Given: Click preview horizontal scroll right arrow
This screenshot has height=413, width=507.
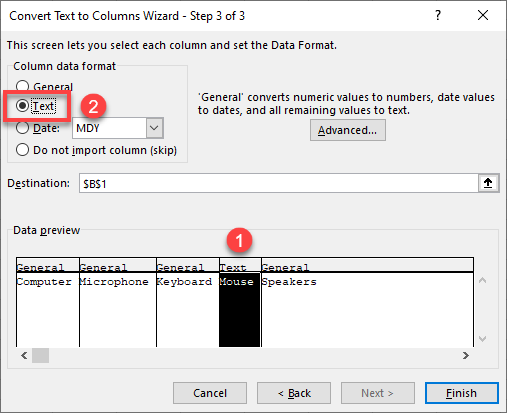Looking at the screenshot, I should 466,355.
